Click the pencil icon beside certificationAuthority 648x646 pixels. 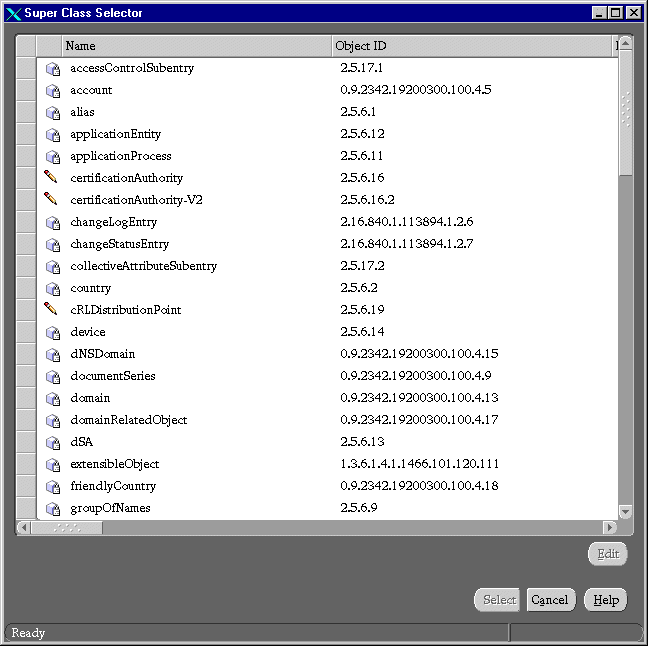click(52, 177)
